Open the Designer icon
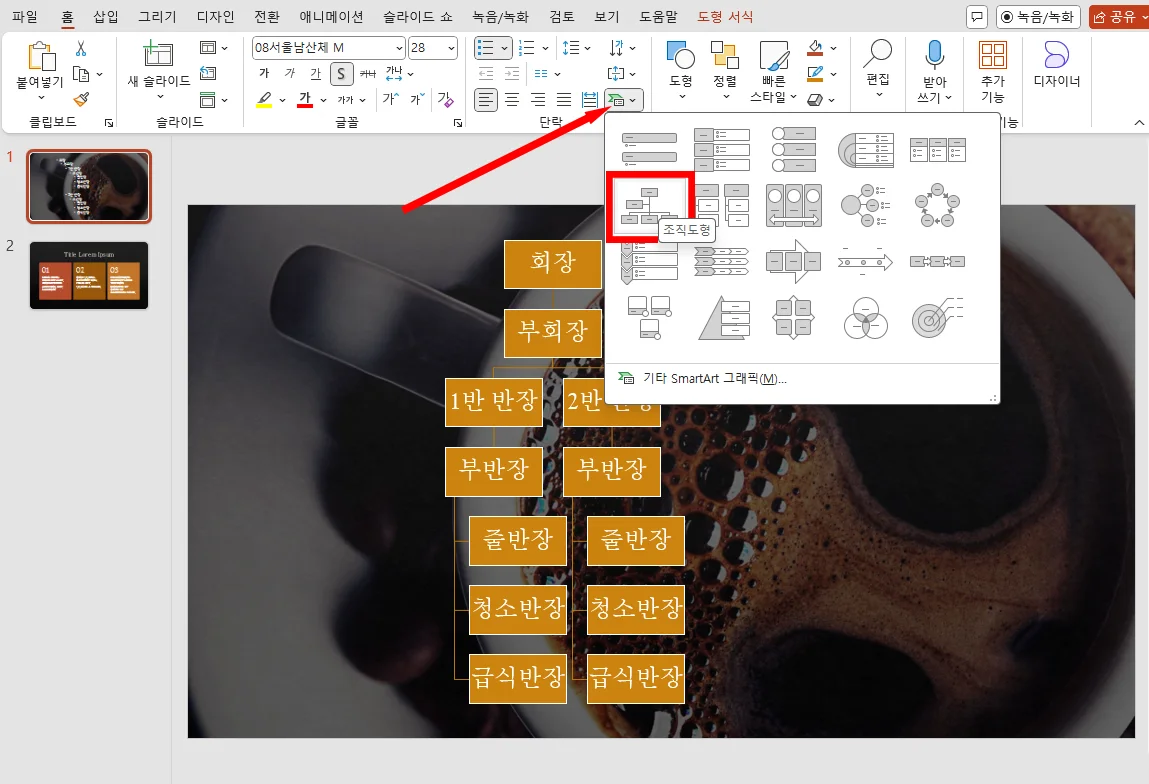This screenshot has width=1149, height=784. 1056,55
